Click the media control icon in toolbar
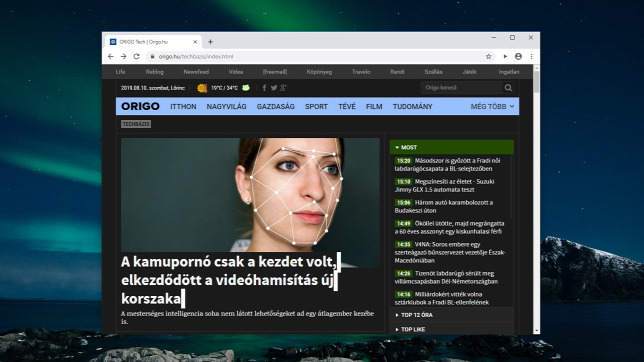644x362 pixels. pyautogui.click(x=505, y=56)
